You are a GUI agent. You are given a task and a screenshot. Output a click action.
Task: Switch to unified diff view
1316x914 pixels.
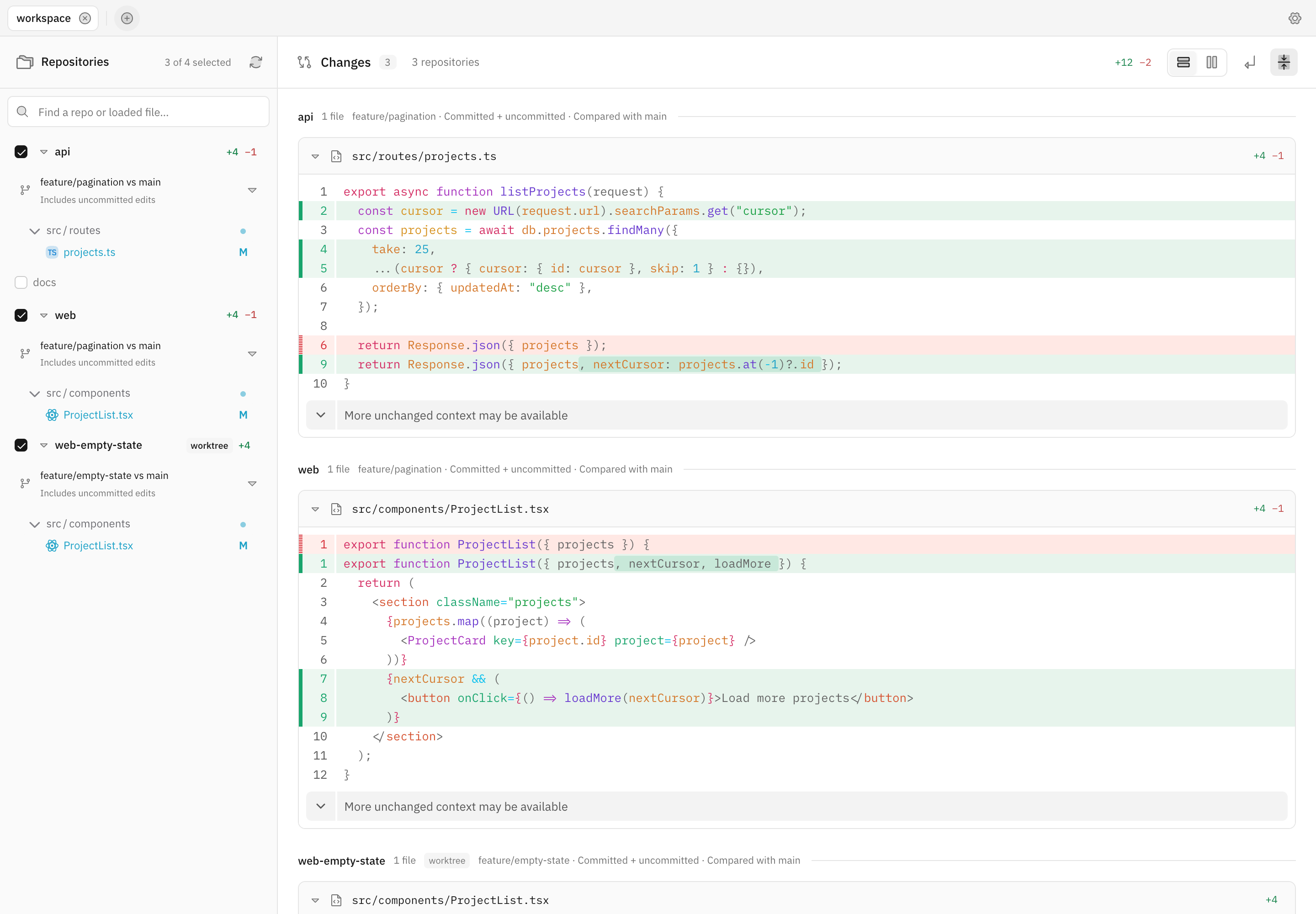pyautogui.click(x=1183, y=62)
